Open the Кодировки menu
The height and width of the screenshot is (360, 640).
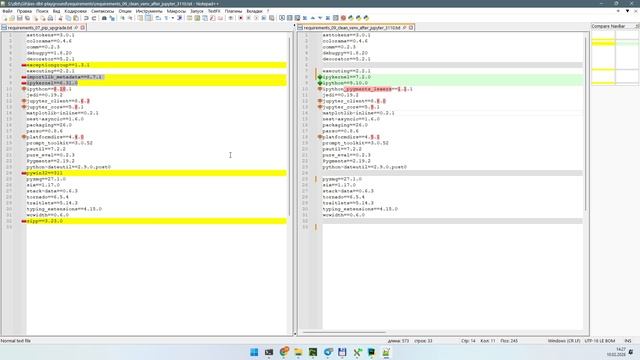[x=76, y=11]
